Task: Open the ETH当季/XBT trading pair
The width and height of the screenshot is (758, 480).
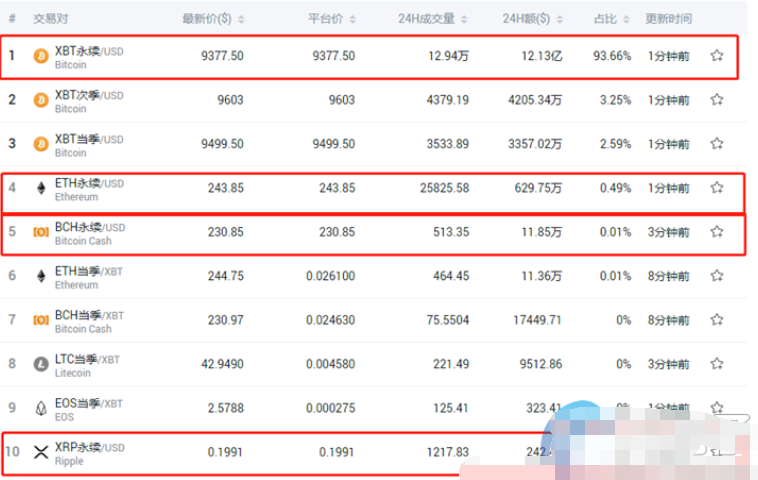Action: (x=88, y=271)
